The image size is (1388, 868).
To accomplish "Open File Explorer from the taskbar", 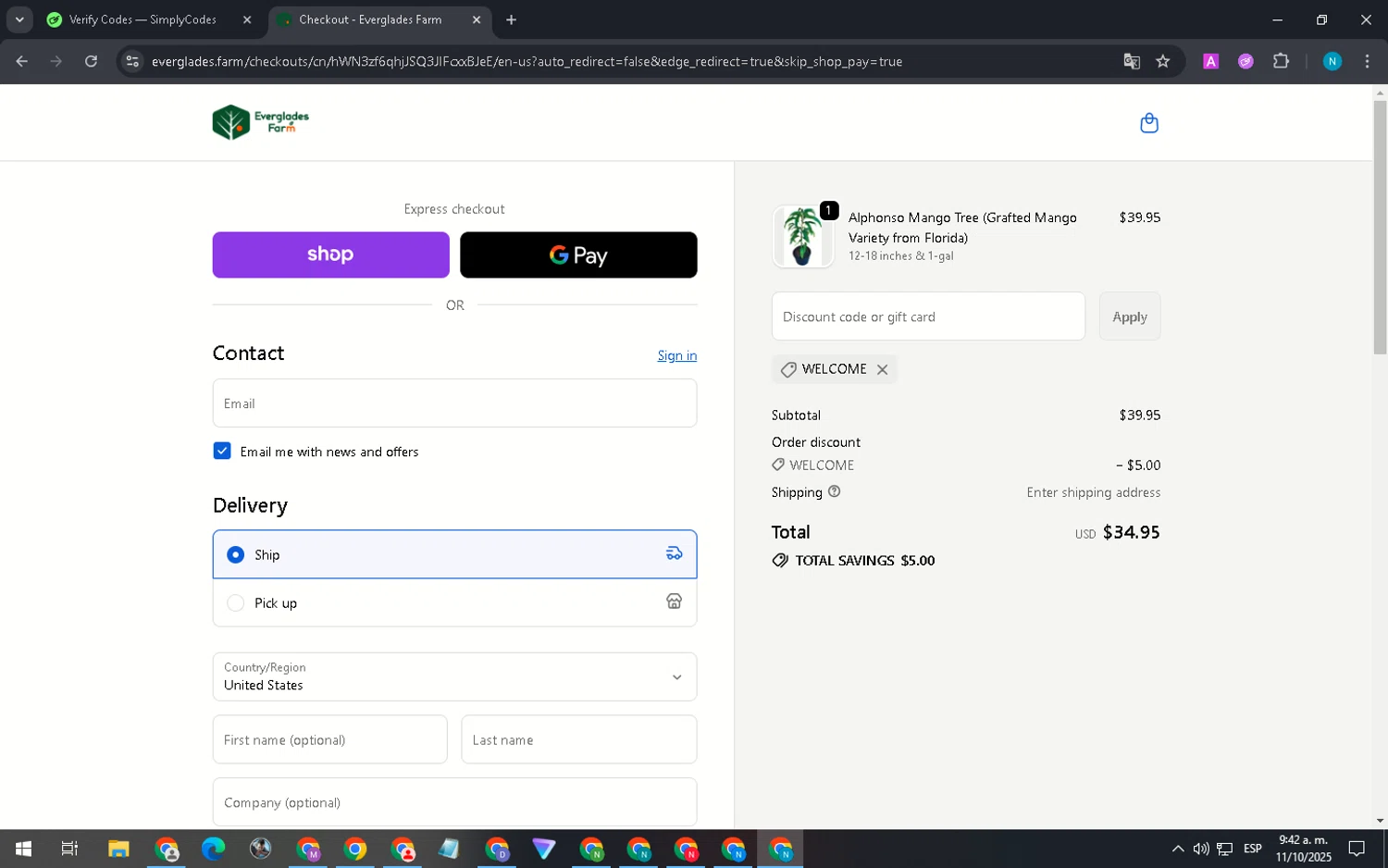I will tap(118, 849).
